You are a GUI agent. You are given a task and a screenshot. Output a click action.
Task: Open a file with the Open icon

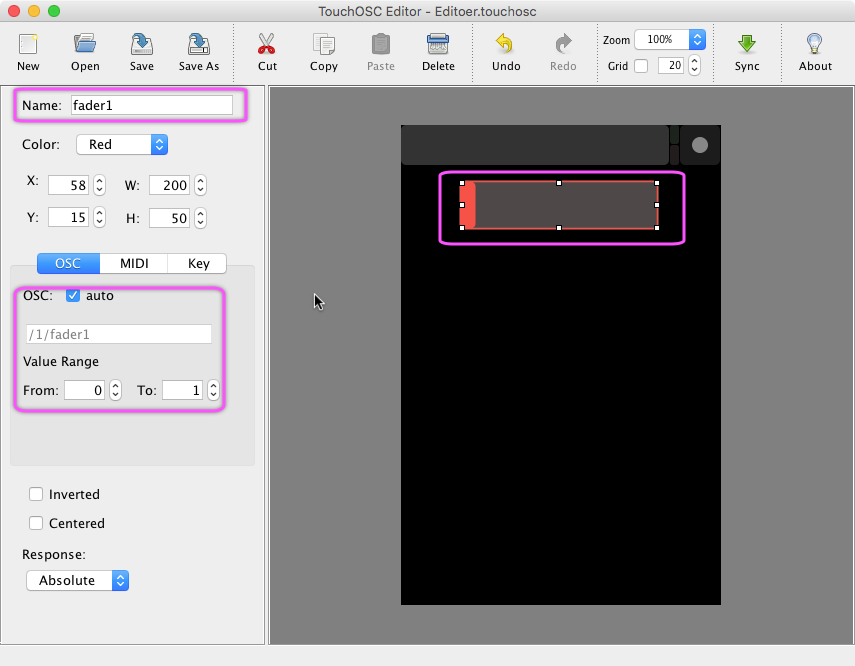(85, 45)
